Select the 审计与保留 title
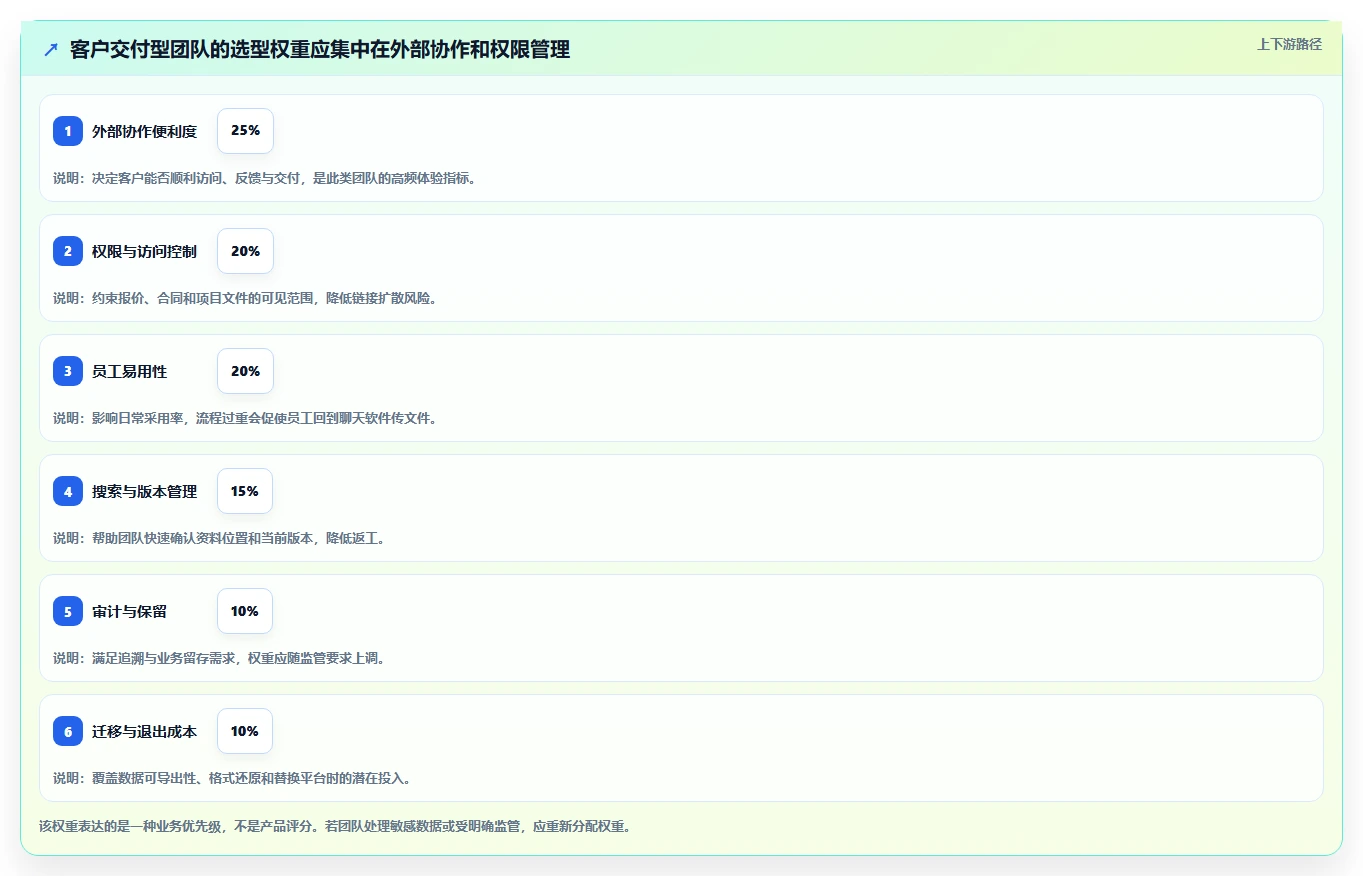This screenshot has width=1363, height=876. pyautogui.click(x=129, y=611)
